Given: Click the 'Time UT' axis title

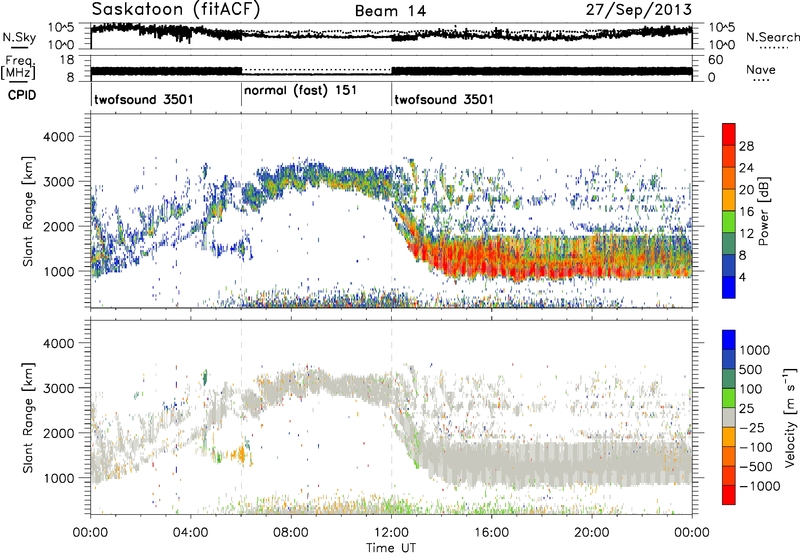Looking at the screenshot, I should (x=391, y=548).
